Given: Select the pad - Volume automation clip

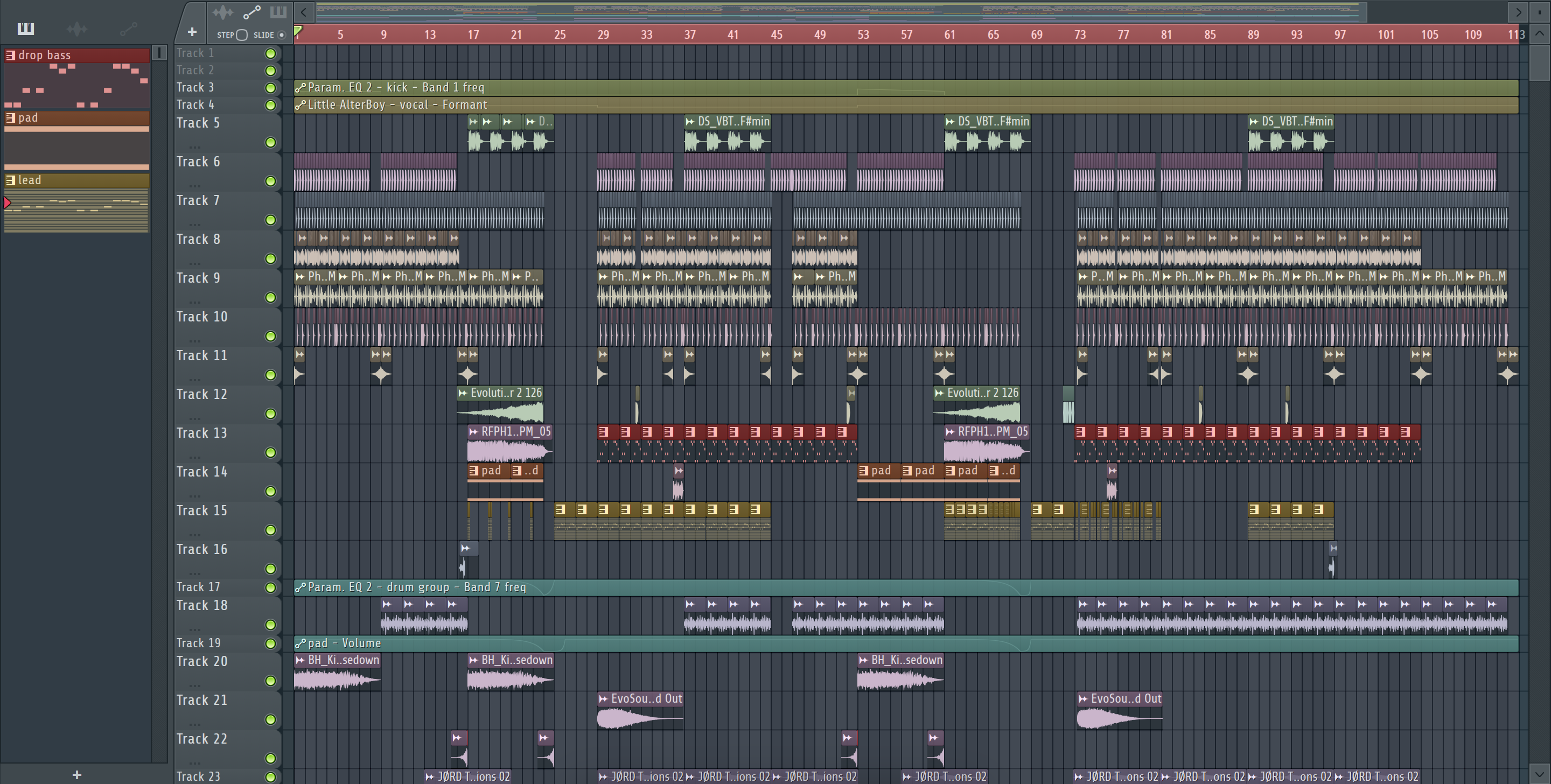Looking at the screenshot, I should [x=906, y=643].
